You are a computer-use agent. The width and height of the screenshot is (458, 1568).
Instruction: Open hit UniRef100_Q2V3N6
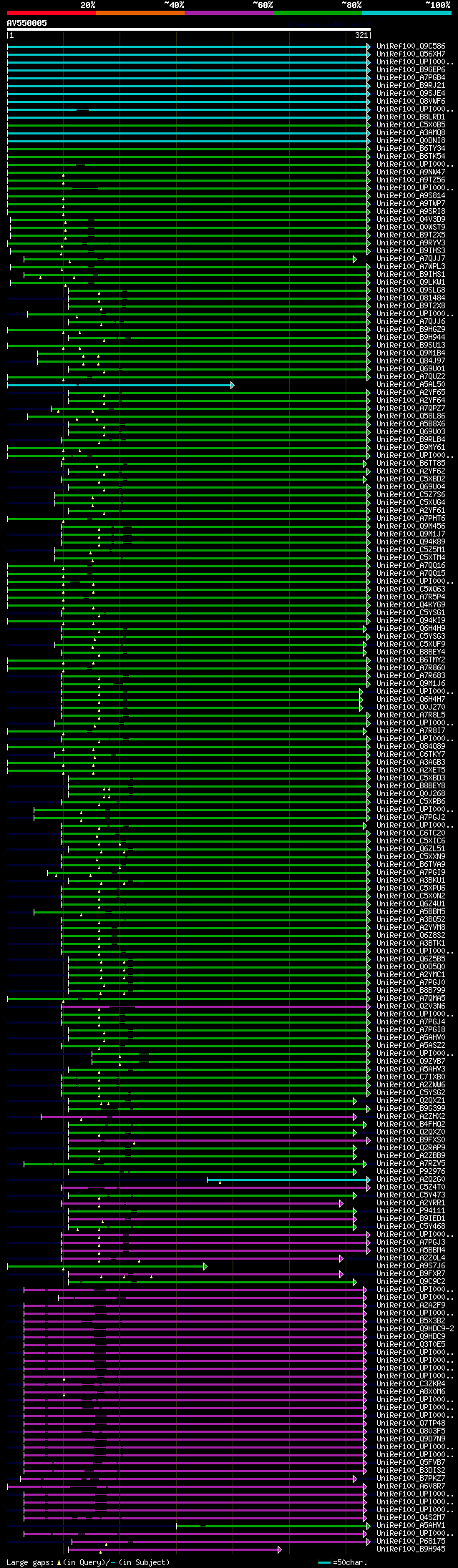coord(411,1006)
